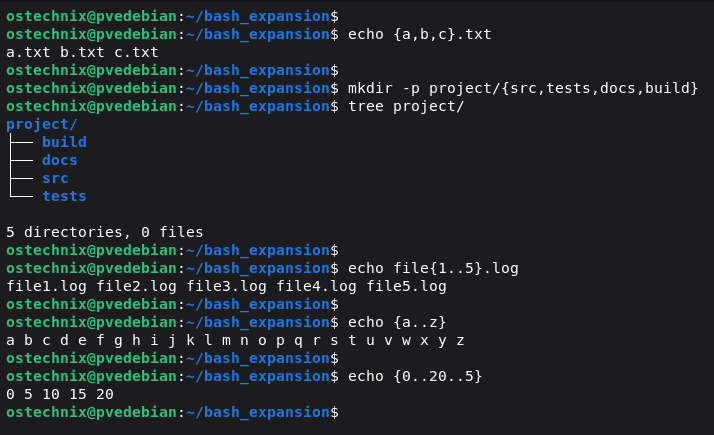
Task: Click the "5 directories, 0 files" summary
Action: coord(104,232)
